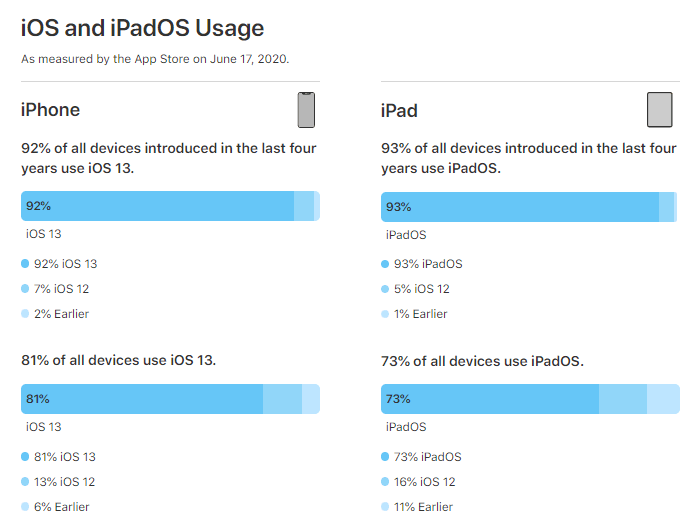Select the 6% Earlier legend entry

55,507
